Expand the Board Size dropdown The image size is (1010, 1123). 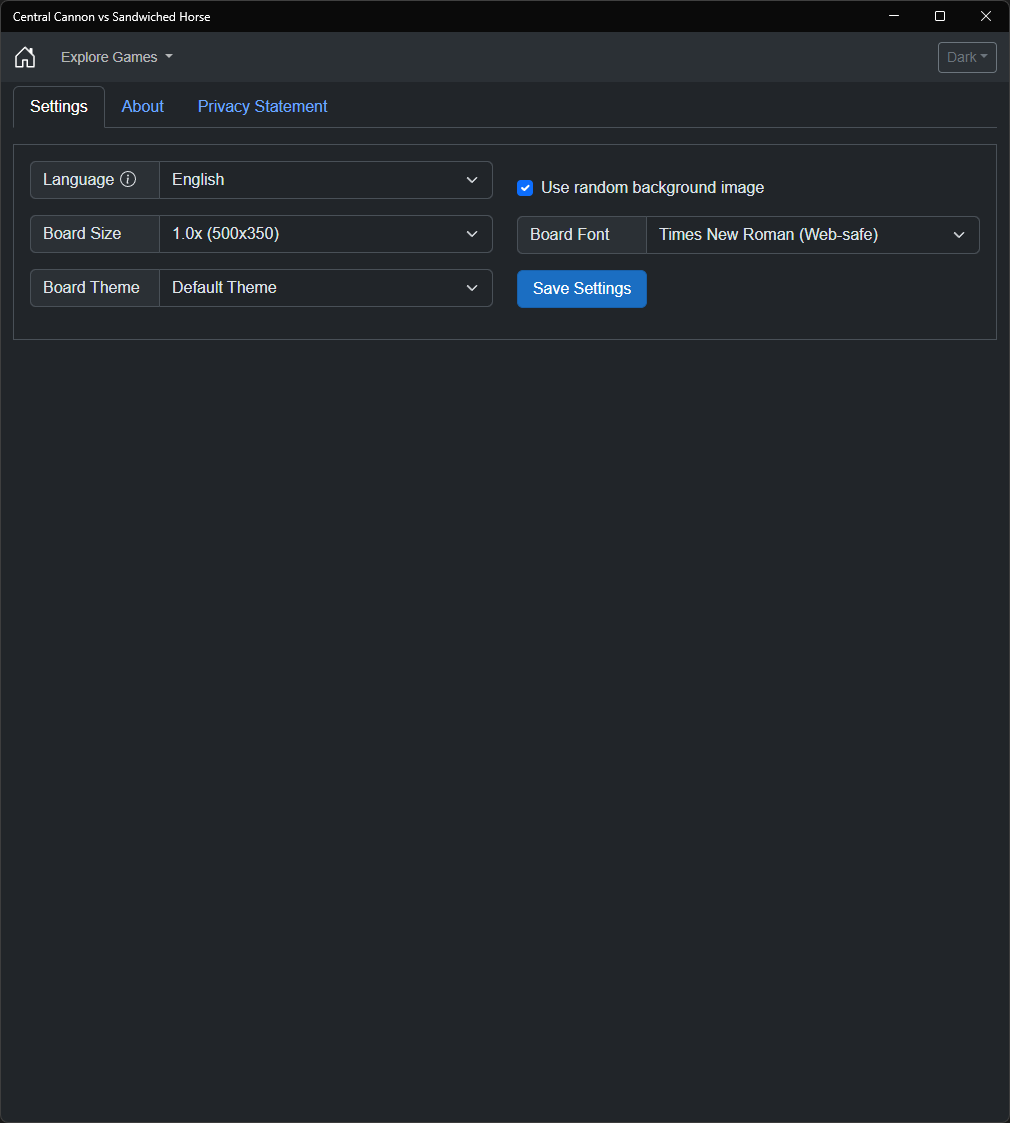click(x=326, y=234)
